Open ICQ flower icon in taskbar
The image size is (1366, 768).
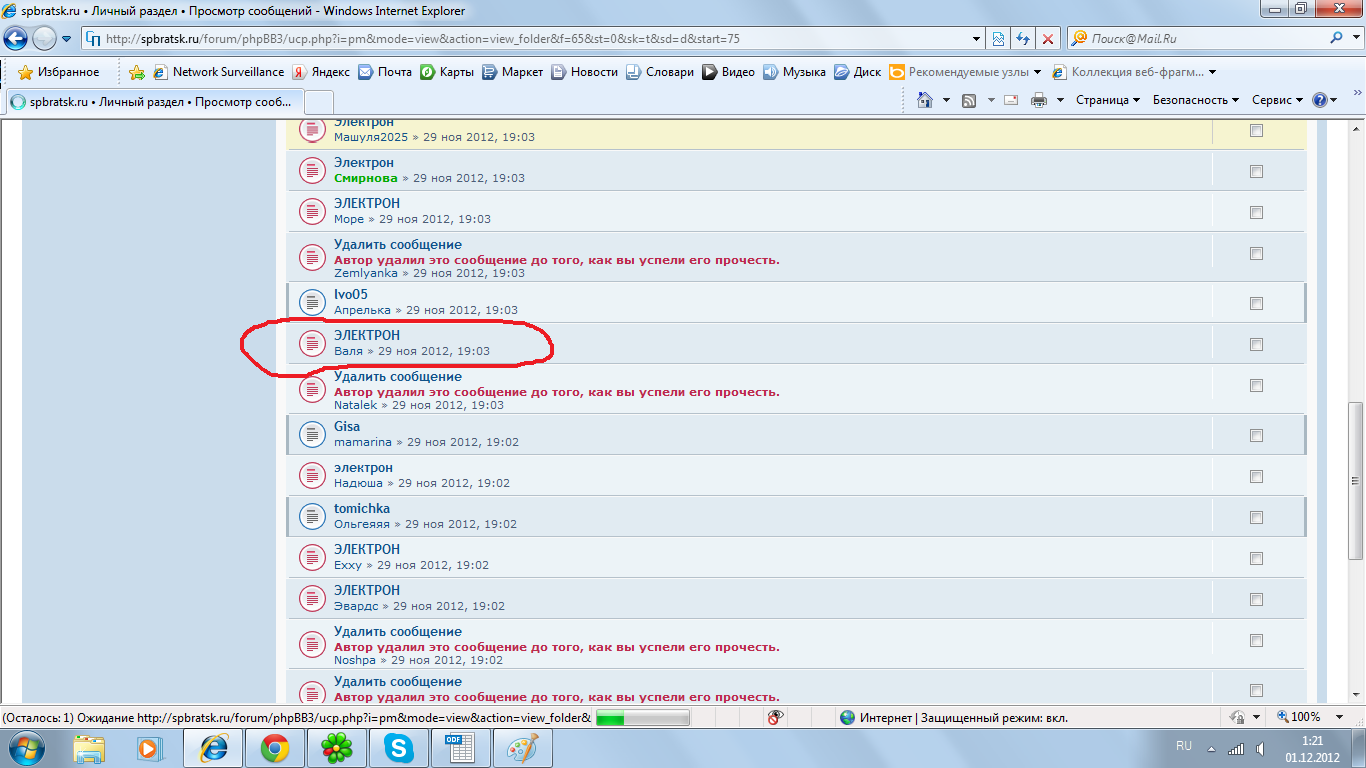tap(337, 747)
